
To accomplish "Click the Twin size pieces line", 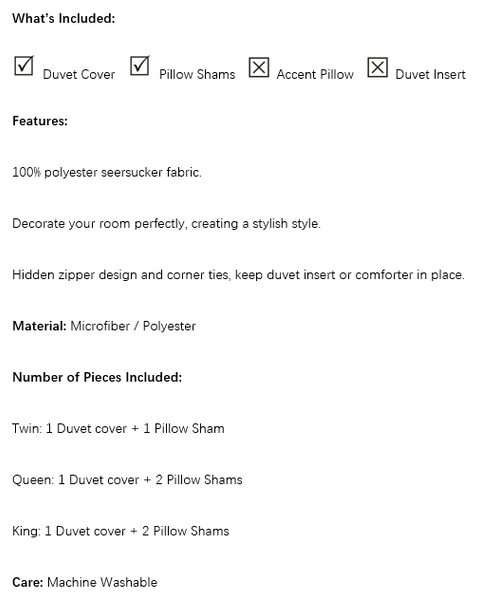I will (x=118, y=429).
